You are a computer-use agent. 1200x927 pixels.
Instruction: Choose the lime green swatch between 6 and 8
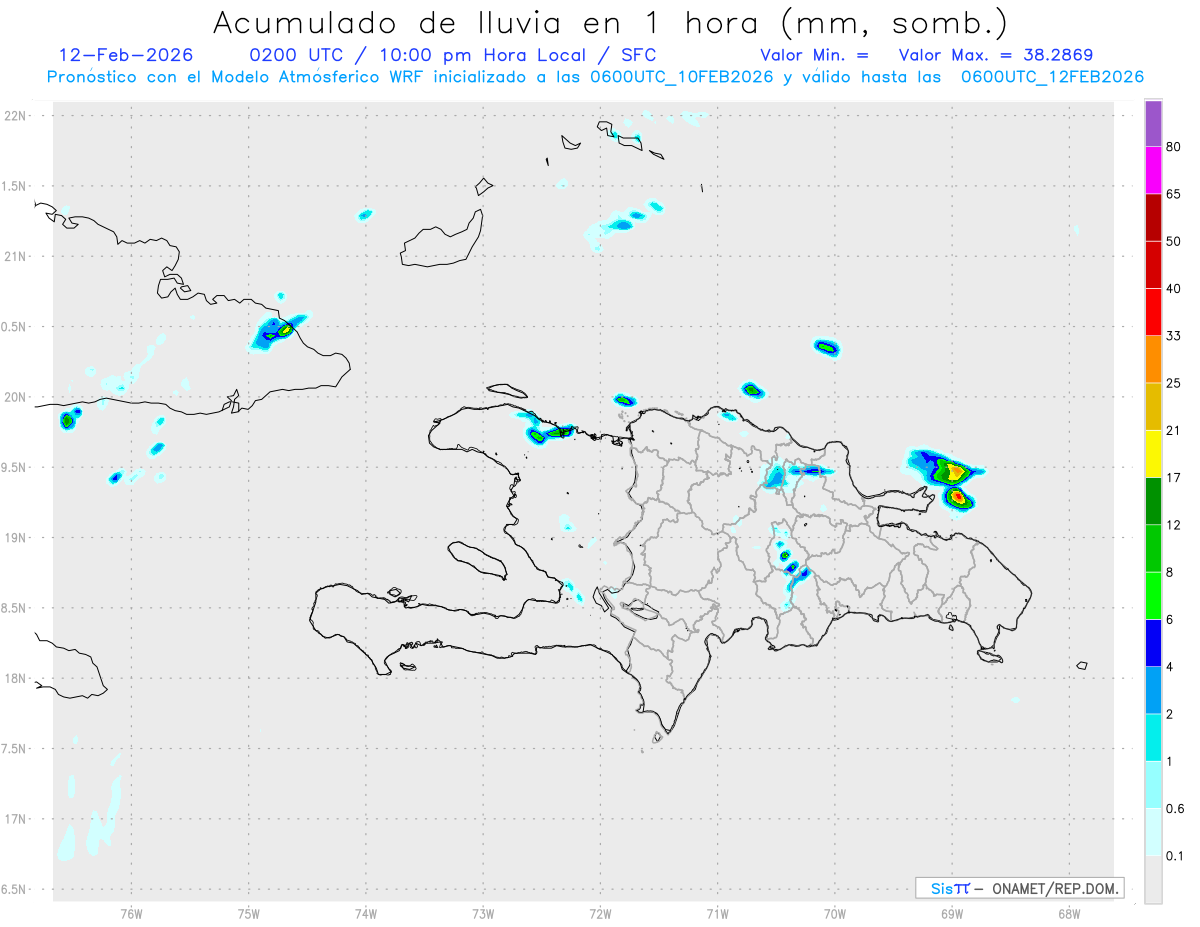(x=1153, y=596)
